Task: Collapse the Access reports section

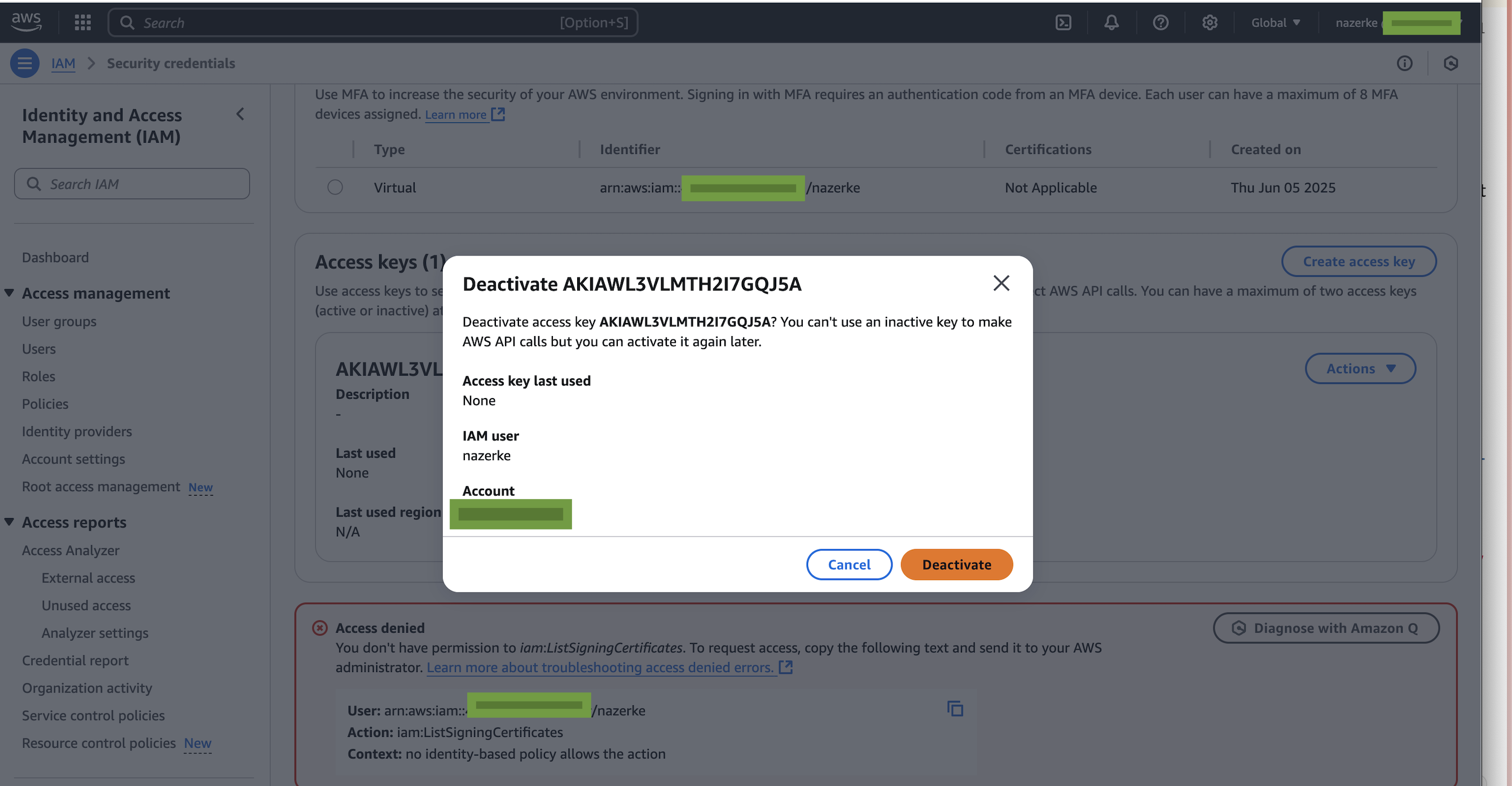Action: click(10, 522)
